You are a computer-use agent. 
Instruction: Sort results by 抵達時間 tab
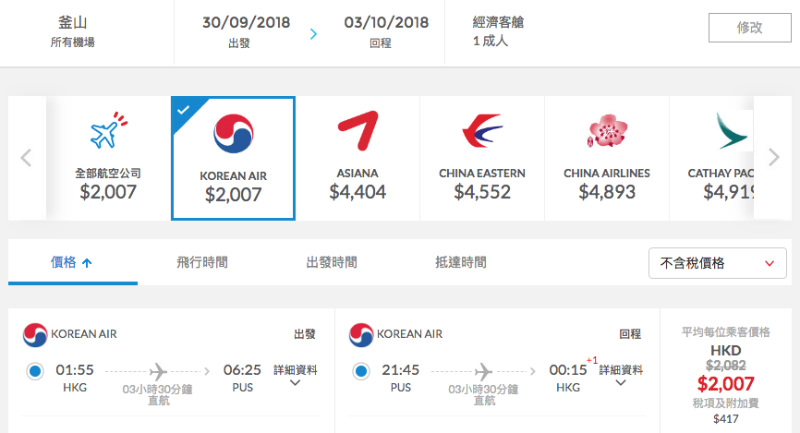(x=461, y=262)
